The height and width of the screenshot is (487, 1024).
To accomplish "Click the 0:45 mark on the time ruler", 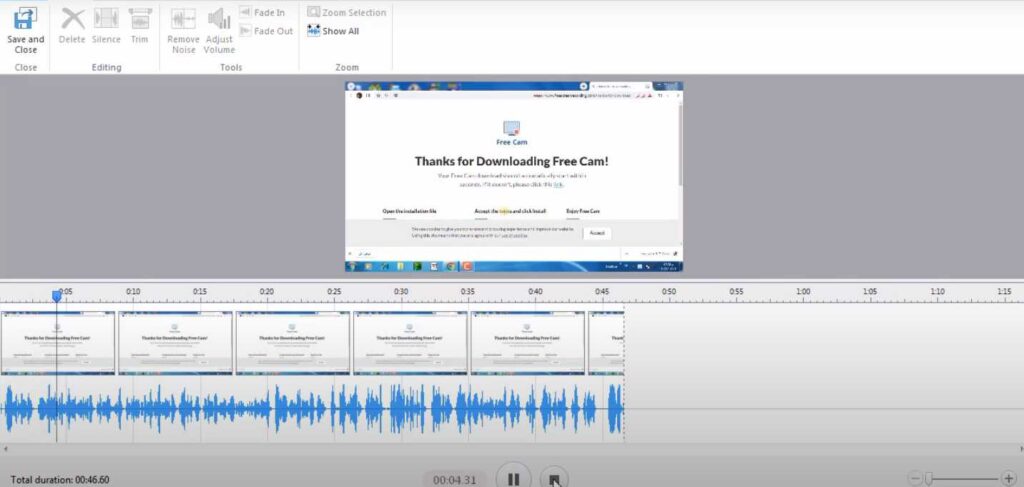I will click(602, 292).
